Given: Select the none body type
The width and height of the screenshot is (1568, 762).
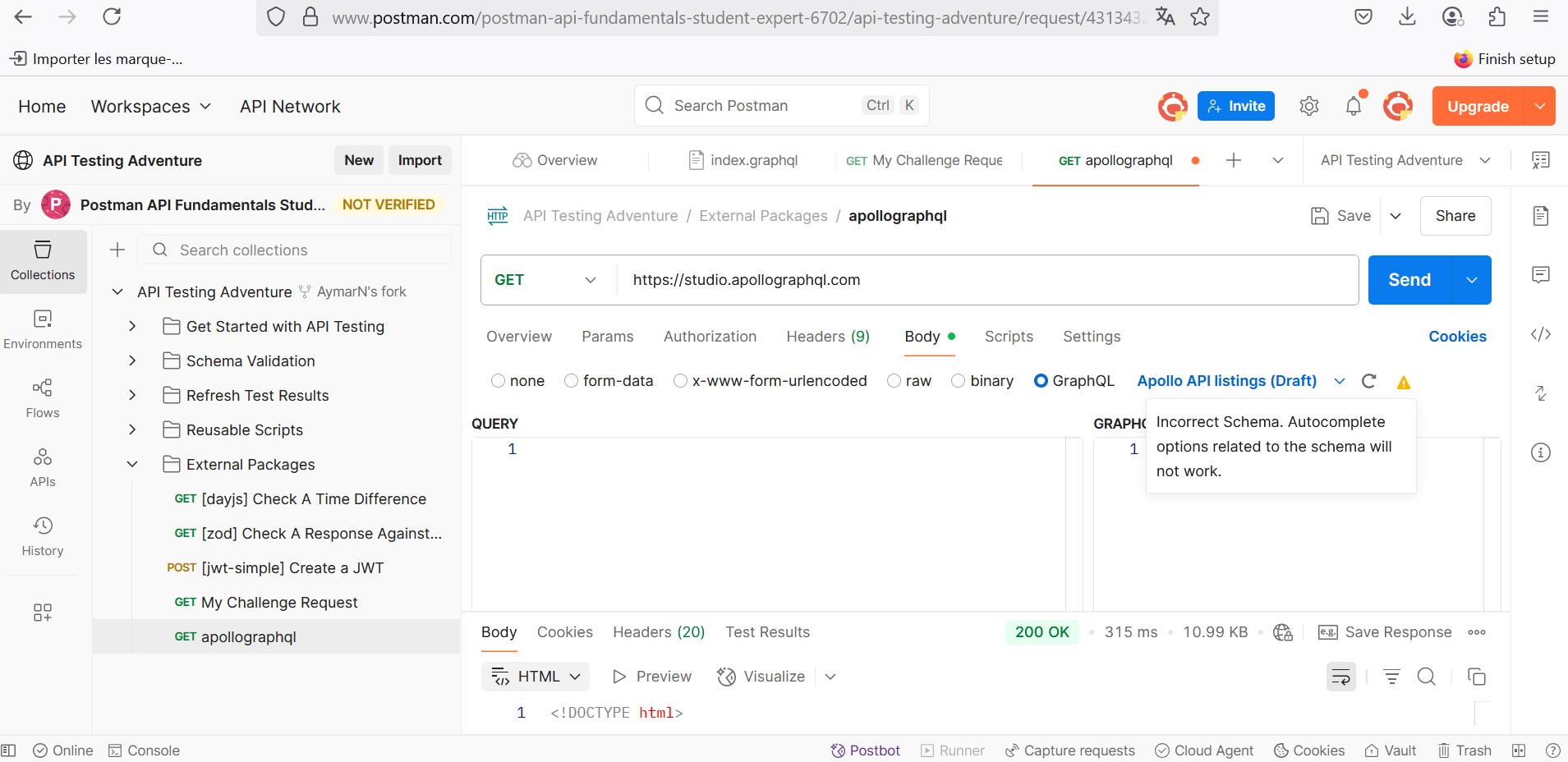Looking at the screenshot, I should (x=498, y=381).
